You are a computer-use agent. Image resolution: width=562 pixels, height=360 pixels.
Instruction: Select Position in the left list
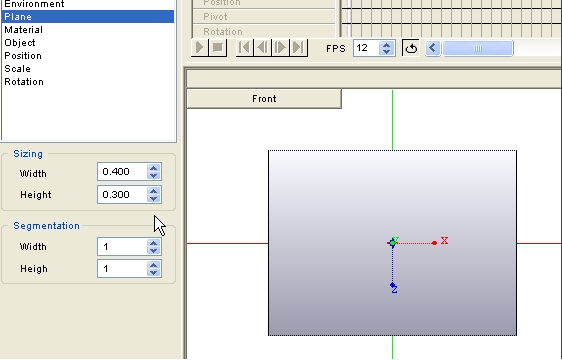88,56
